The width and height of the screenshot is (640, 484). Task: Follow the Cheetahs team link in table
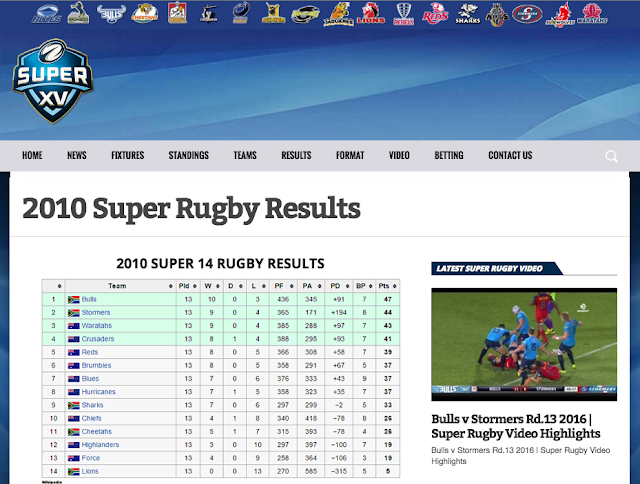[97, 432]
